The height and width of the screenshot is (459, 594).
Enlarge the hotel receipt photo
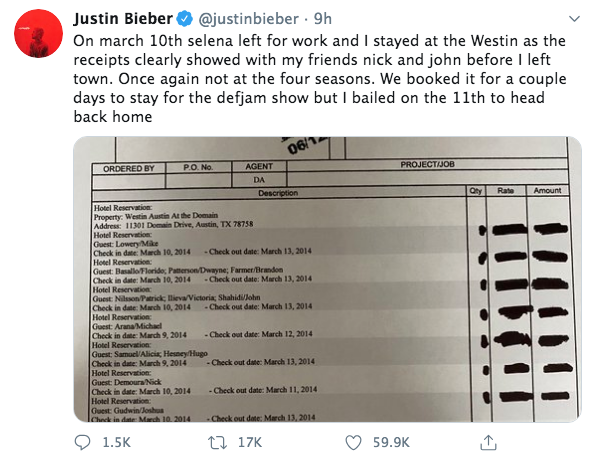(x=327, y=279)
